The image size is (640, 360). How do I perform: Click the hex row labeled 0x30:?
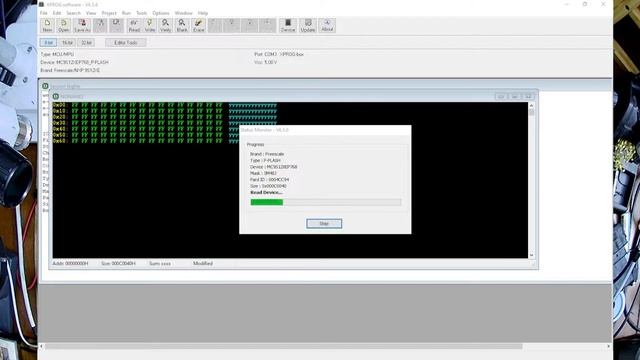click(165, 123)
